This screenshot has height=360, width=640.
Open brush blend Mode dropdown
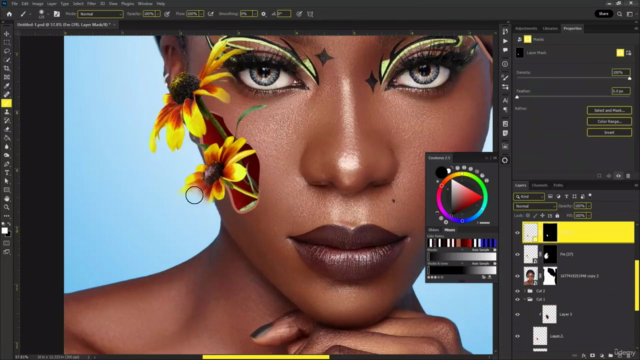tap(100, 14)
